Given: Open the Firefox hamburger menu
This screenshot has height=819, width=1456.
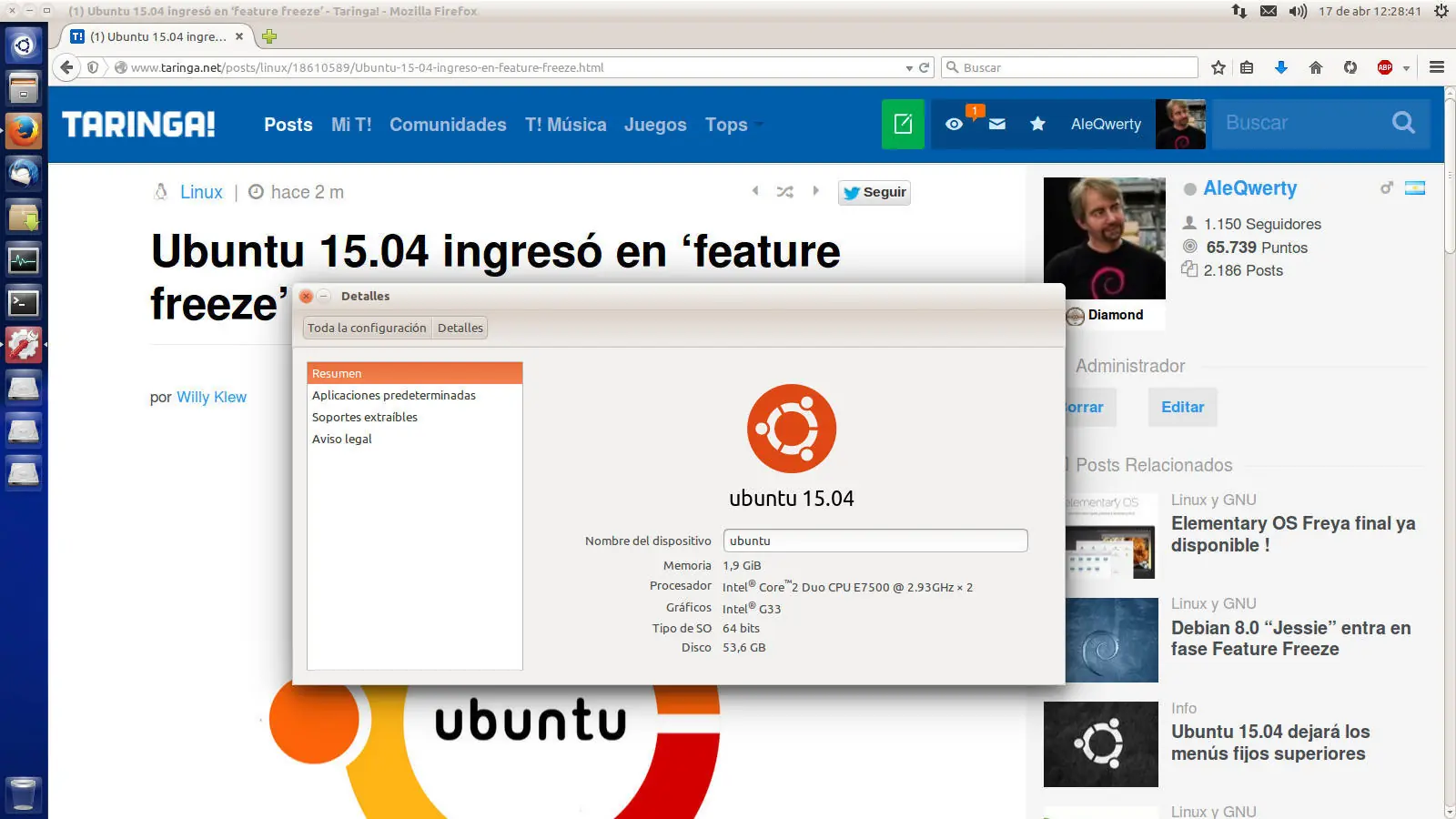Looking at the screenshot, I should 1437,67.
